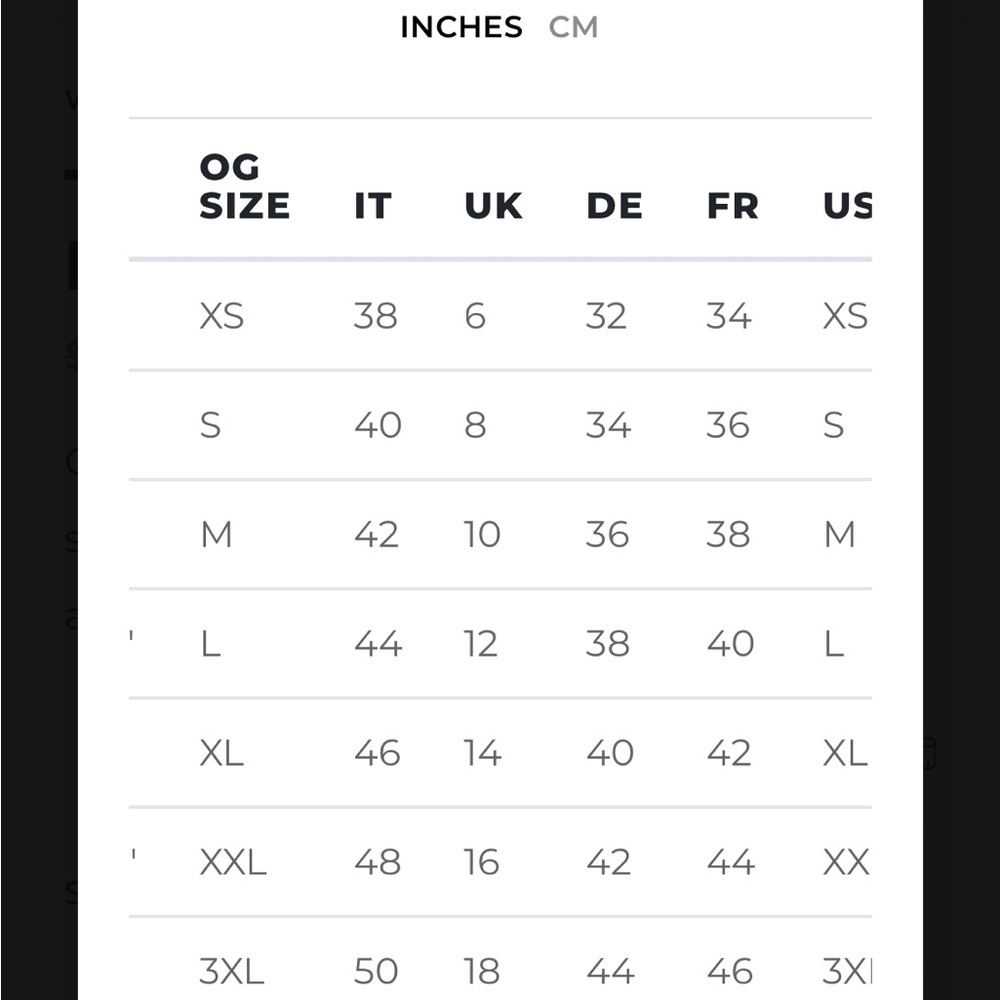Viewport: 1000px width, 1000px height.
Task: Switch size units to CM
Action: pyautogui.click(x=573, y=27)
